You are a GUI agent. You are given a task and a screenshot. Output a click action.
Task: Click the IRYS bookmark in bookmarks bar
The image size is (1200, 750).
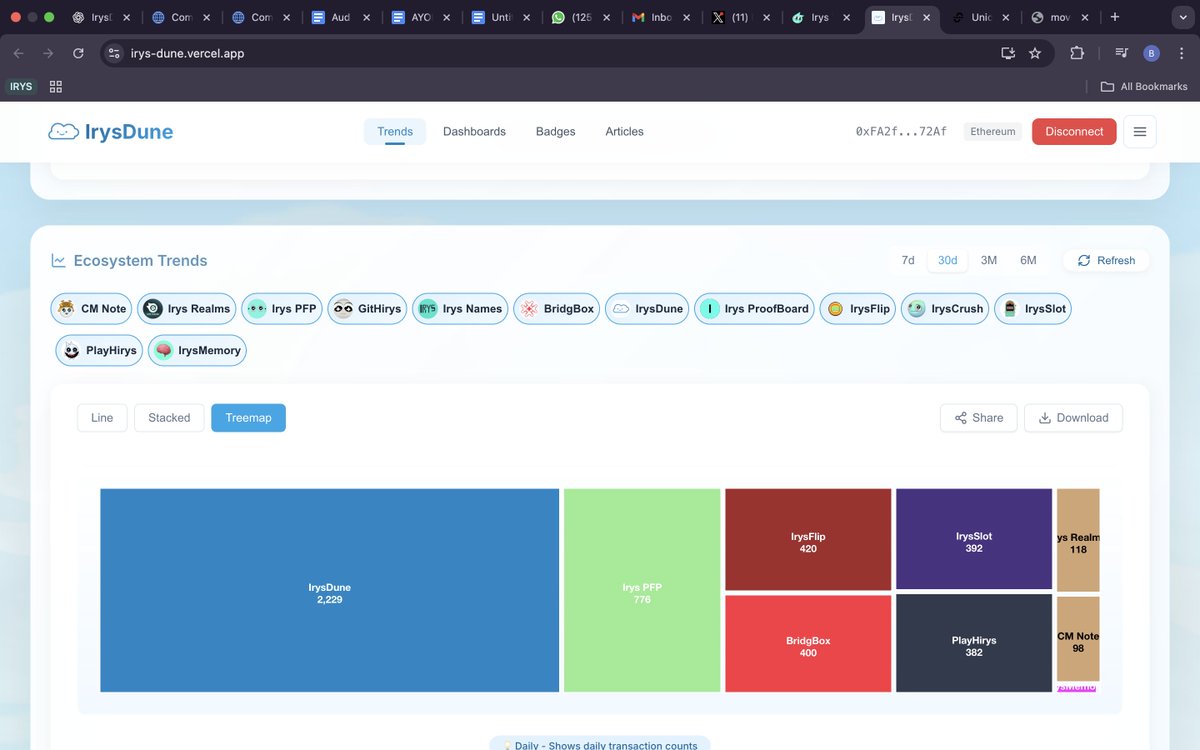tap(21, 86)
